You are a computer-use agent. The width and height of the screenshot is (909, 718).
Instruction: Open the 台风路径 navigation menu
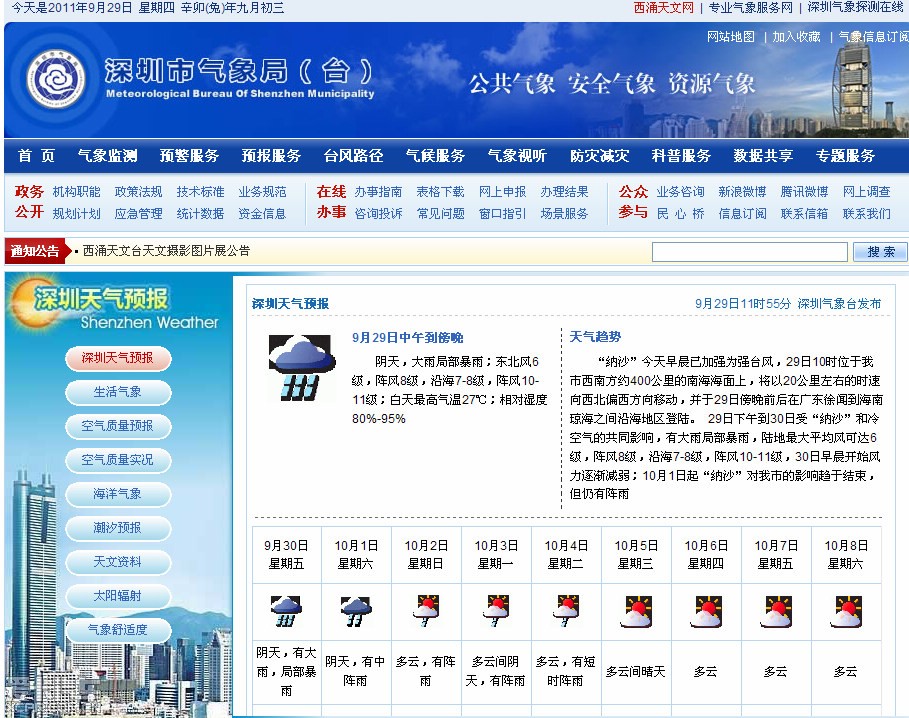pyautogui.click(x=353, y=156)
